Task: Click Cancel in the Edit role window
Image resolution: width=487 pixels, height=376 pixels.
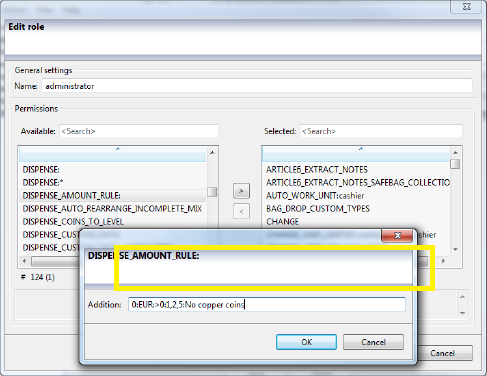Action: coord(443,353)
